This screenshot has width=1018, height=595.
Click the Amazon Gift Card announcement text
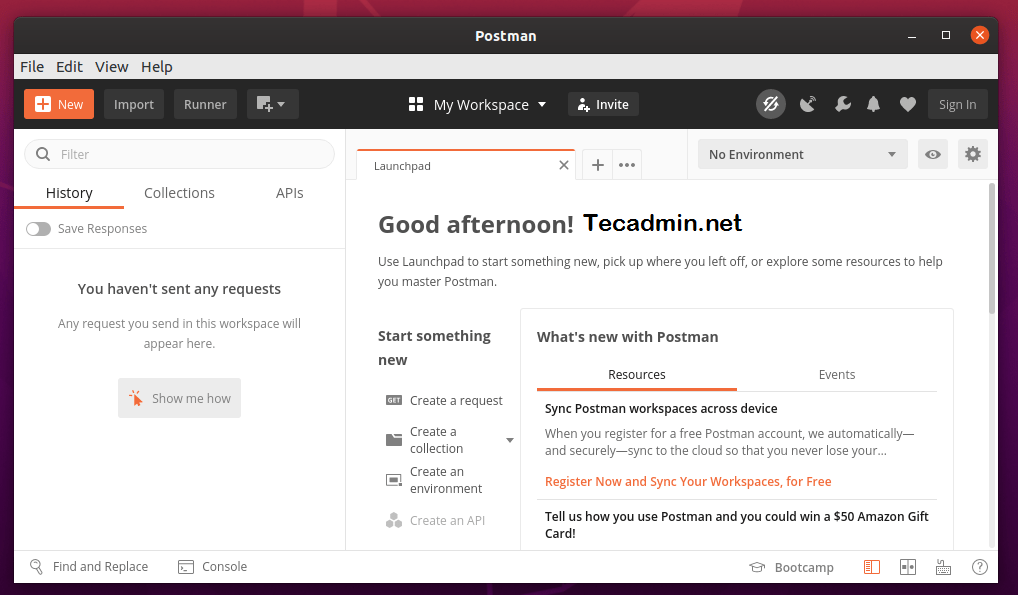click(x=736, y=525)
